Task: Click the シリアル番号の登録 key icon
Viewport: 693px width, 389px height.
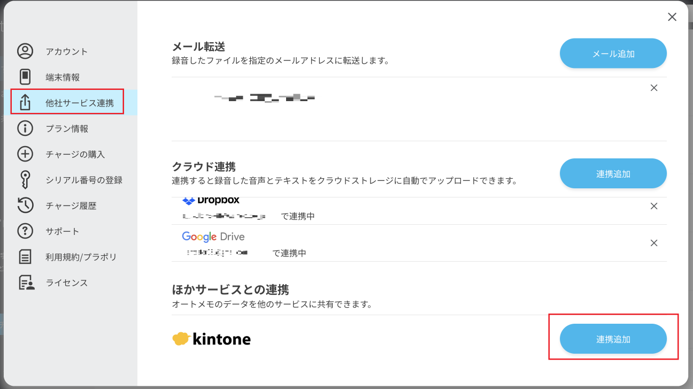Action: (x=25, y=179)
